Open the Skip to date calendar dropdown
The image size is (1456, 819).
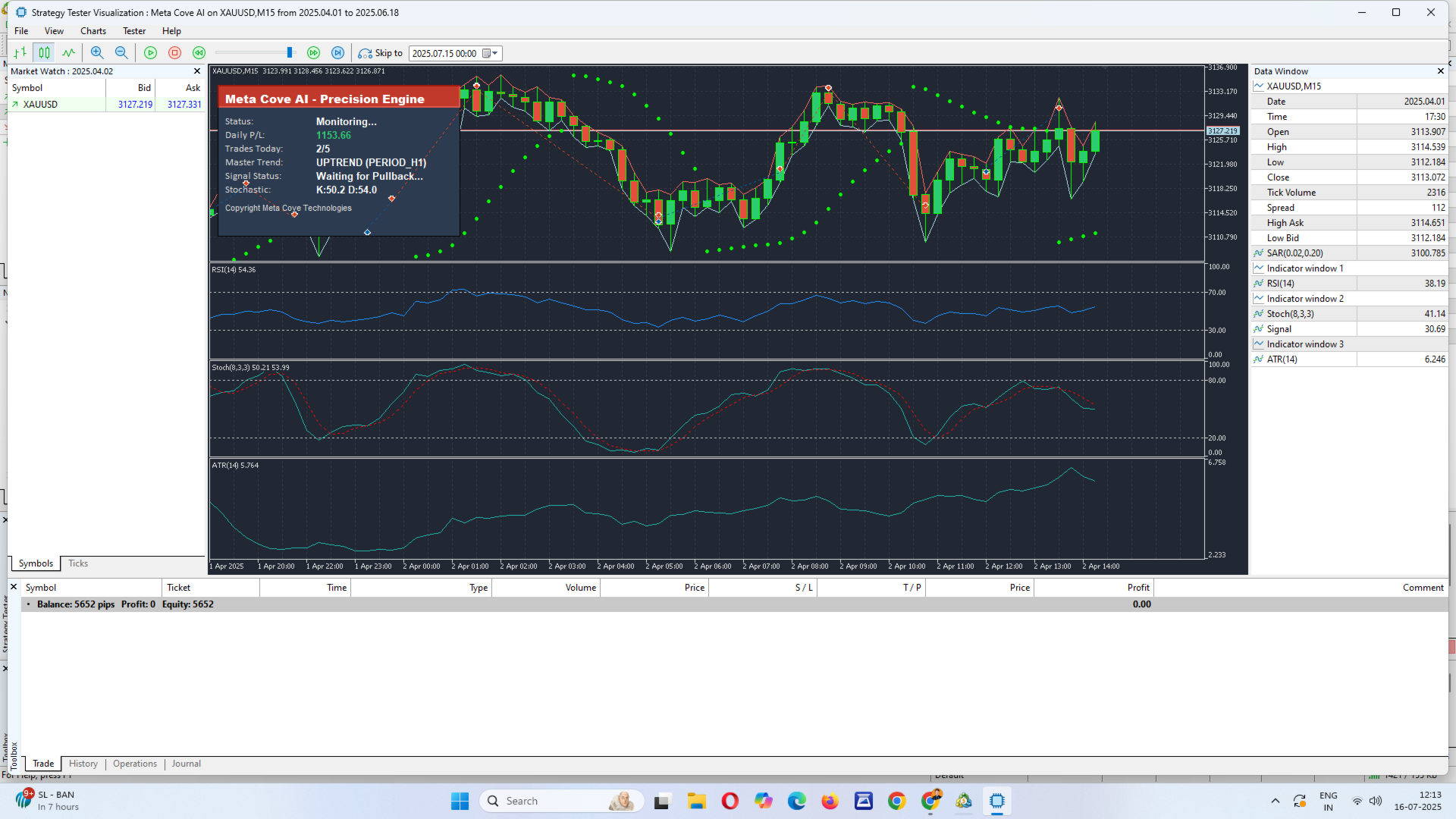[x=491, y=53]
